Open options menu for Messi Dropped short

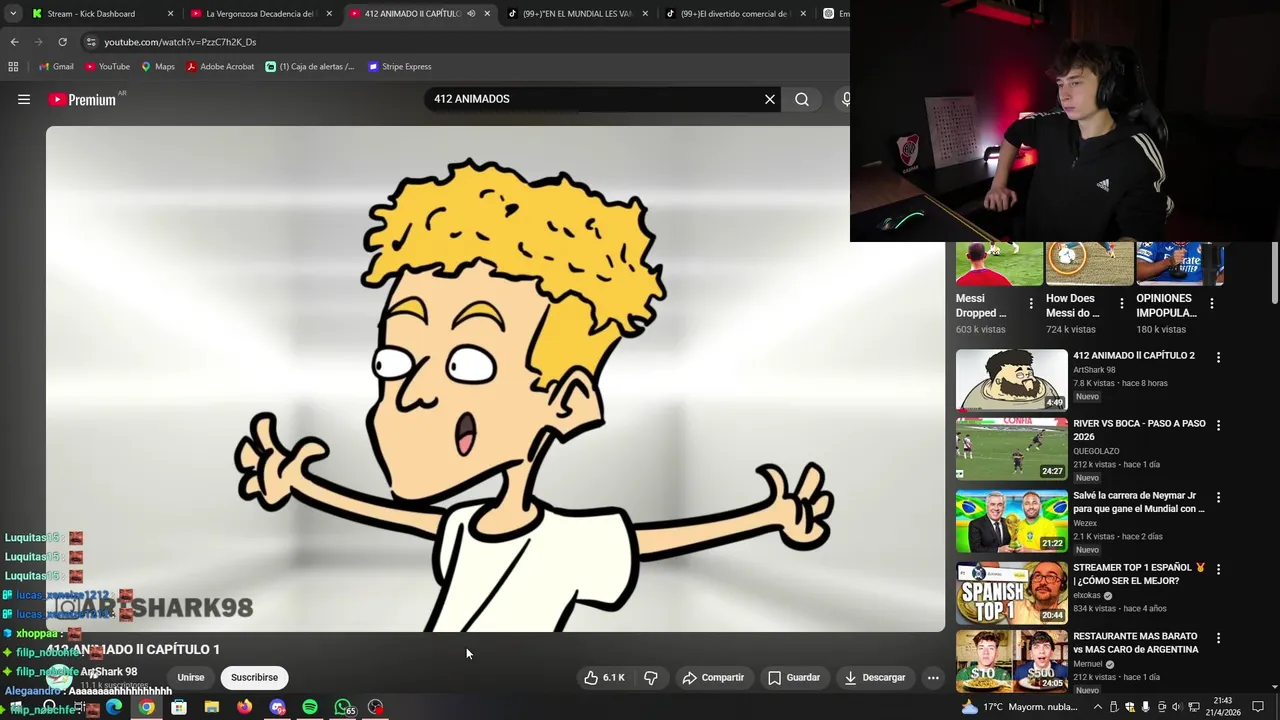[1031, 303]
